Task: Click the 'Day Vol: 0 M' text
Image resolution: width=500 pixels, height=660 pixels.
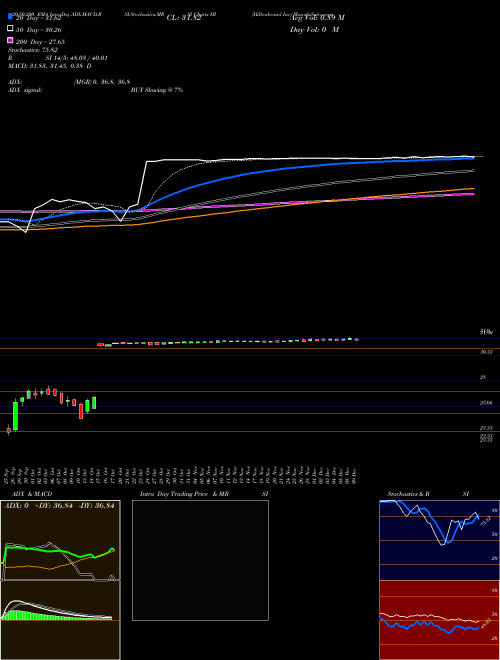Action: (x=314, y=29)
